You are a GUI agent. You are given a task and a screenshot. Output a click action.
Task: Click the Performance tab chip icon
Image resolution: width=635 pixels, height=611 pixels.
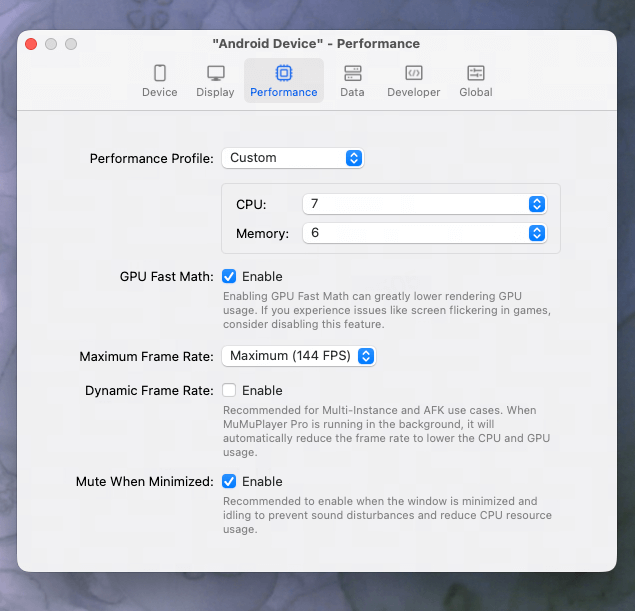click(x=284, y=73)
